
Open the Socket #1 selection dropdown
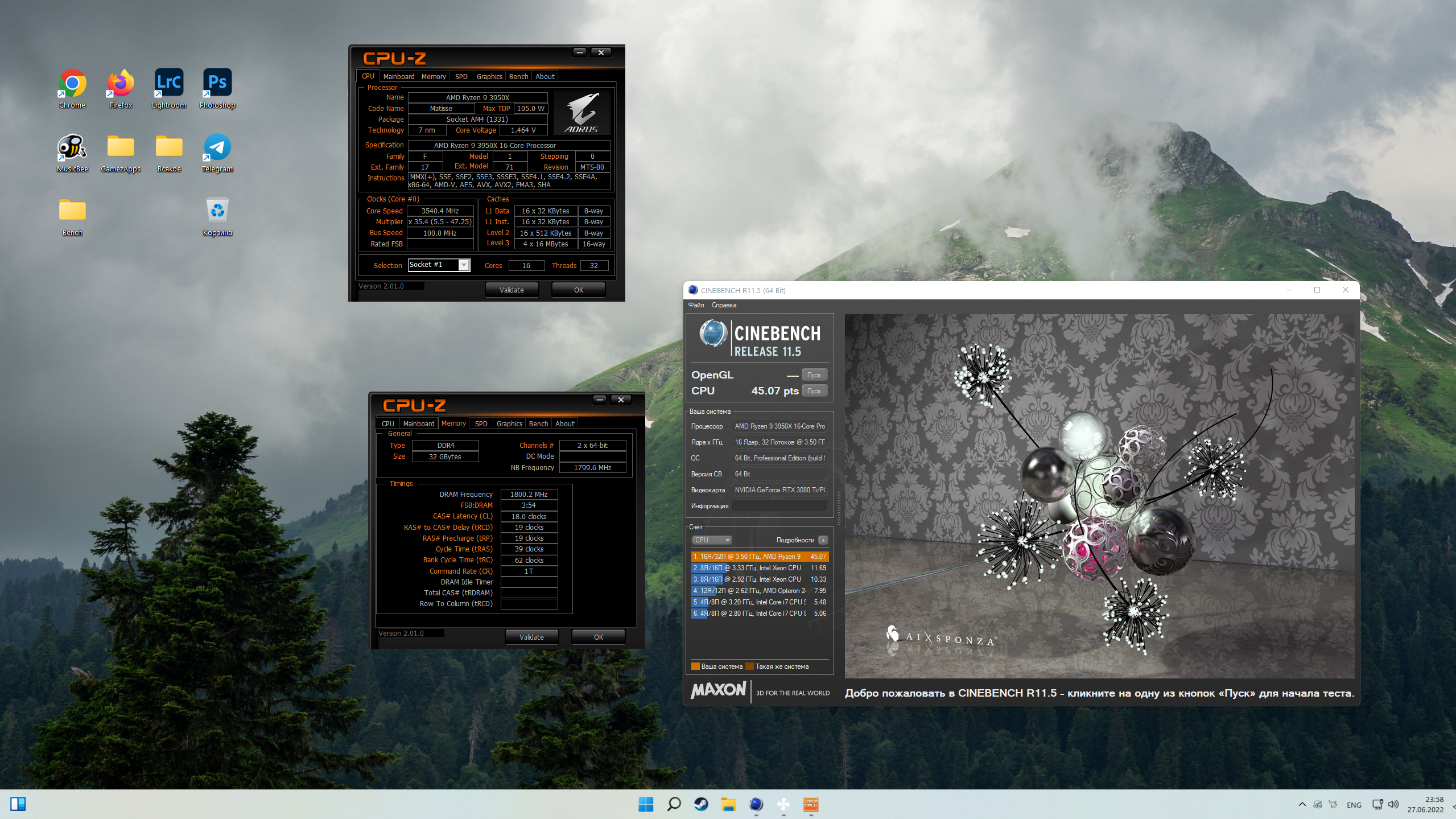439,265
